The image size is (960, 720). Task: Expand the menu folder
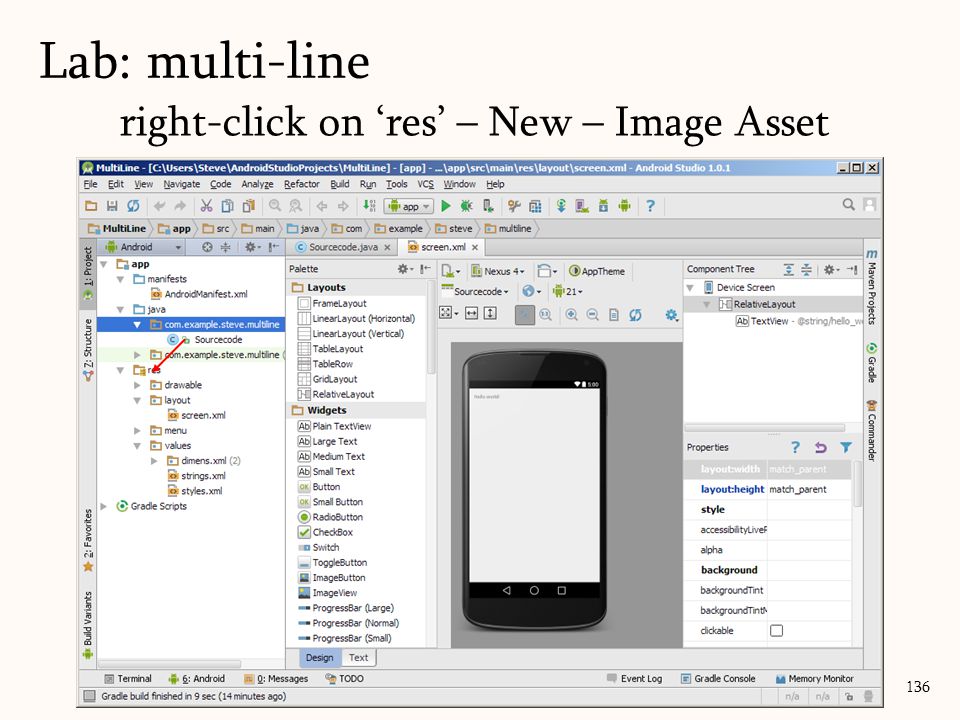click(137, 430)
